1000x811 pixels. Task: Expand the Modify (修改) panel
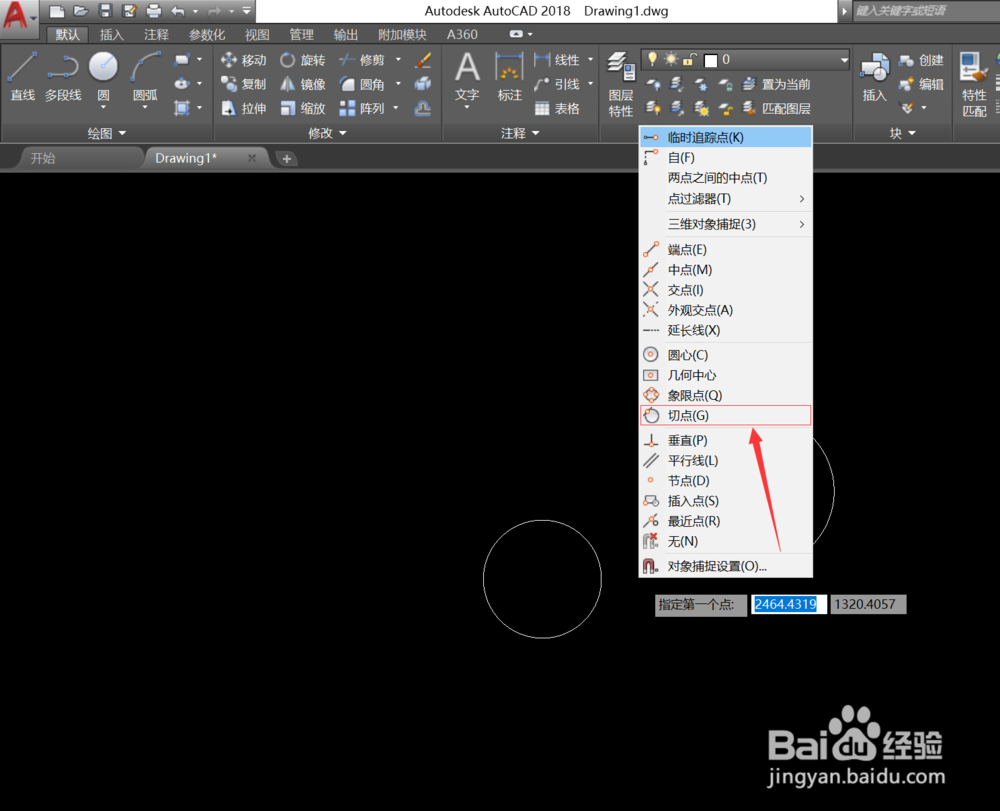pos(327,133)
